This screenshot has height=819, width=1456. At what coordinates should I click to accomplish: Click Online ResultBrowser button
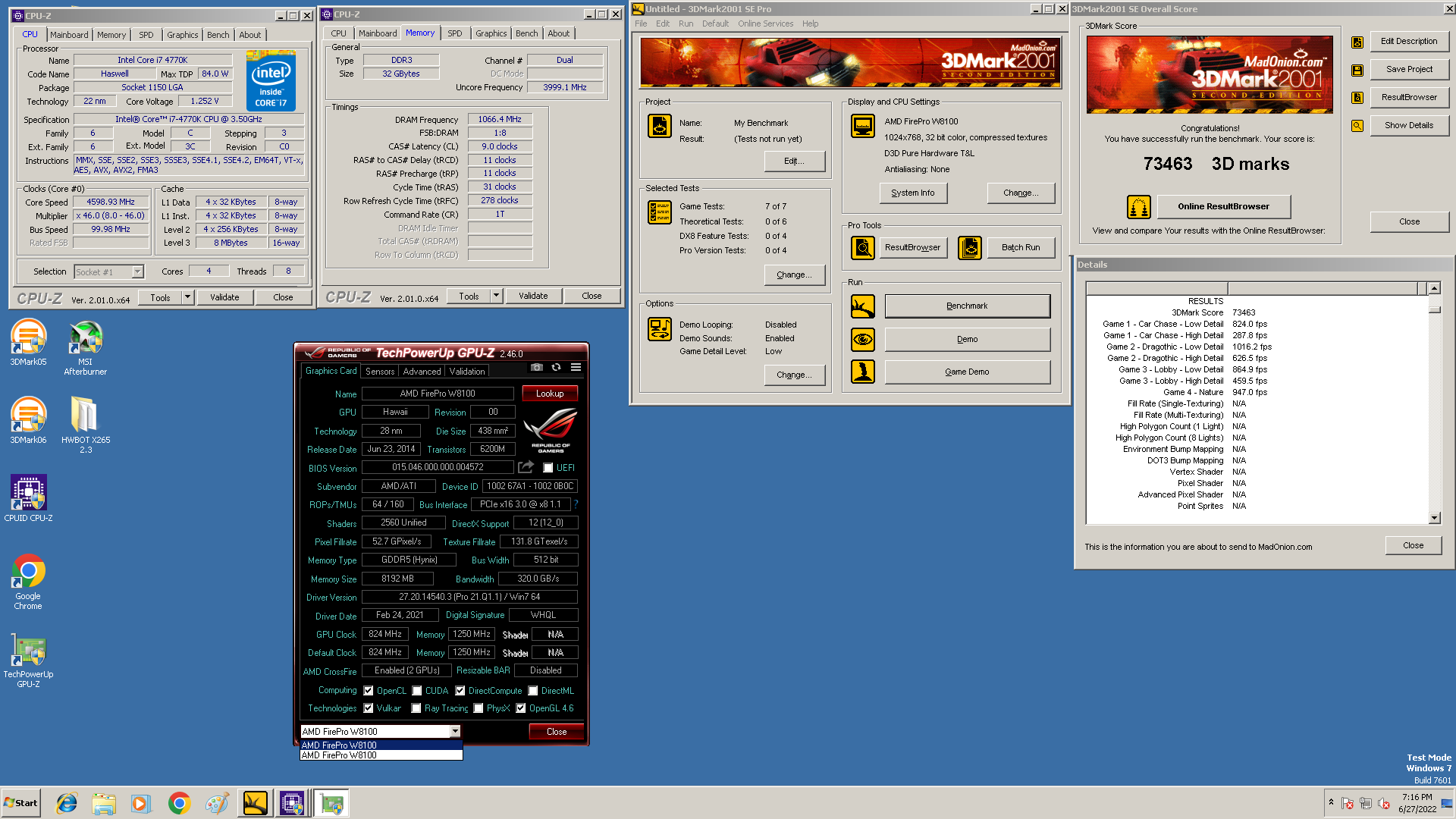click(x=1223, y=206)
